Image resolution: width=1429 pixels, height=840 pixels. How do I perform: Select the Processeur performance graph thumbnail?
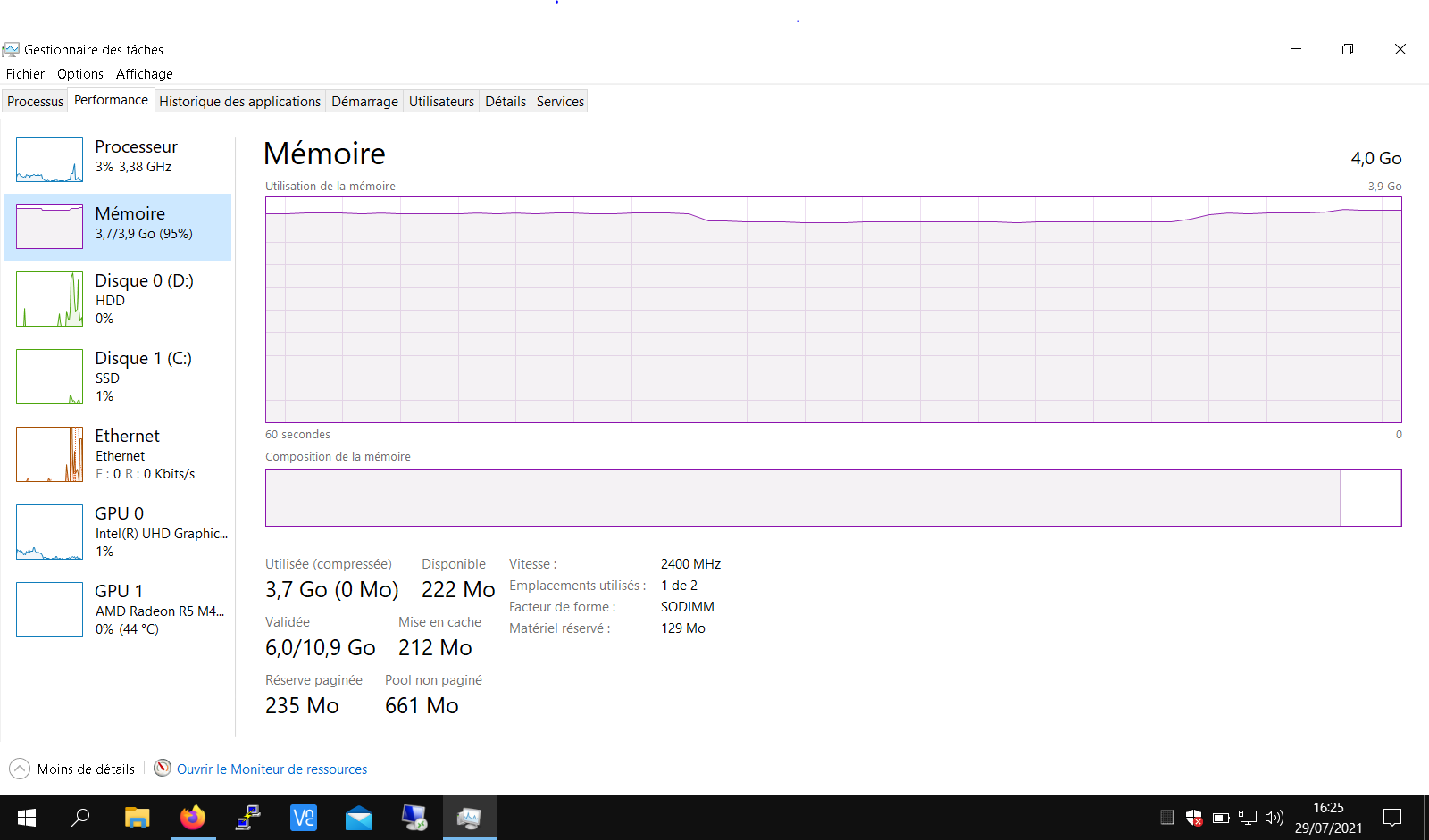coord(49,160)
